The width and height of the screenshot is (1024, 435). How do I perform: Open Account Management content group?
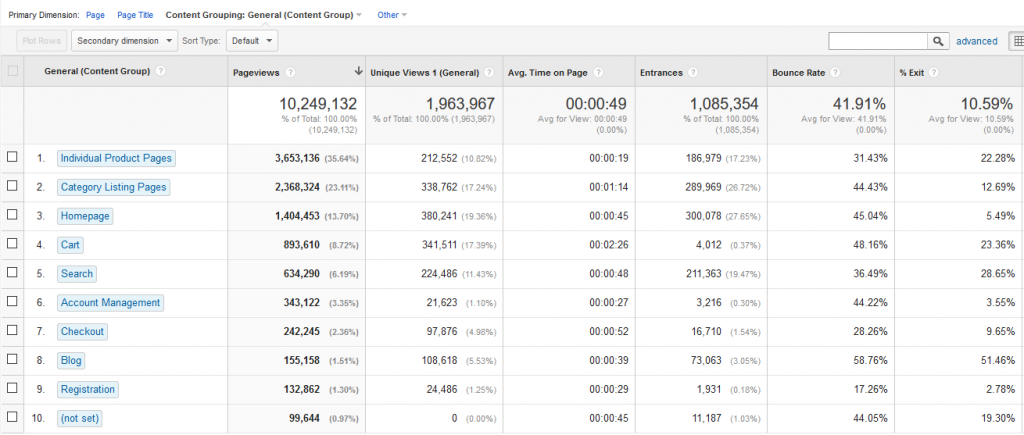(110, 302)
